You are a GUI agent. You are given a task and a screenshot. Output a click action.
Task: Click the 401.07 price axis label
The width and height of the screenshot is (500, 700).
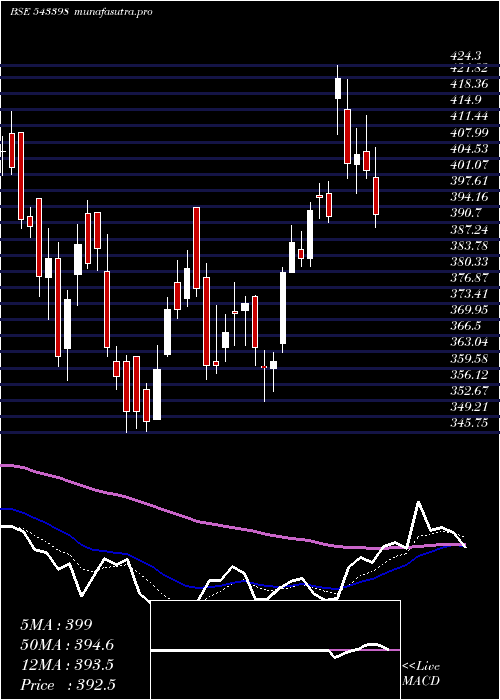click(x=469, y=165)
